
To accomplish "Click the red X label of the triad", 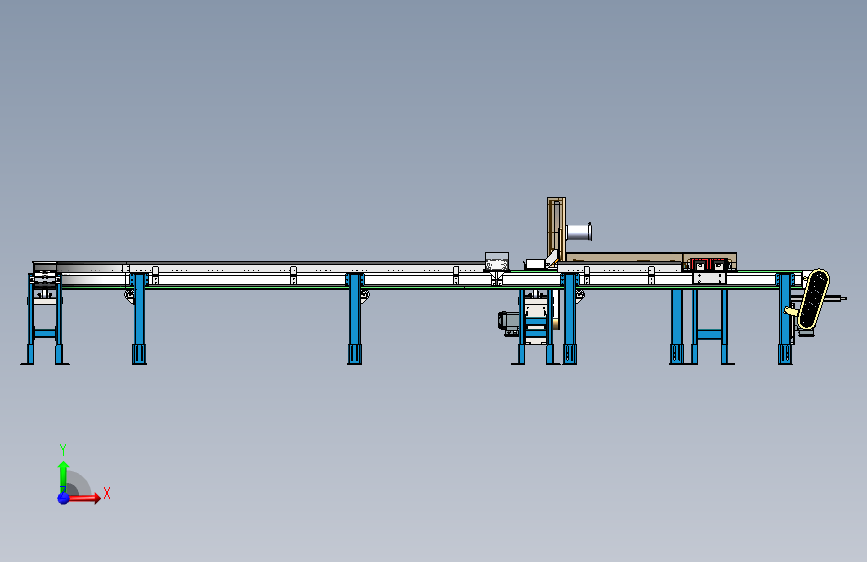I will point(107,493).
